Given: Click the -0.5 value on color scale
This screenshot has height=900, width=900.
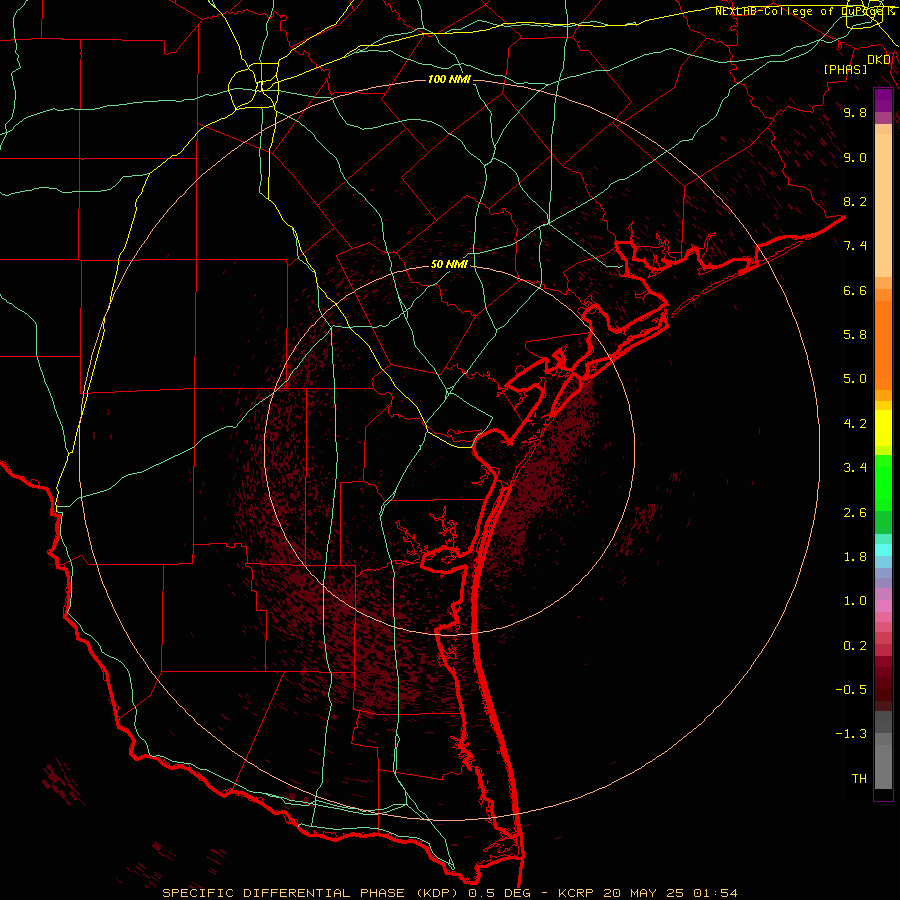Looking at the screenshot, I should [x=851, y=690].
